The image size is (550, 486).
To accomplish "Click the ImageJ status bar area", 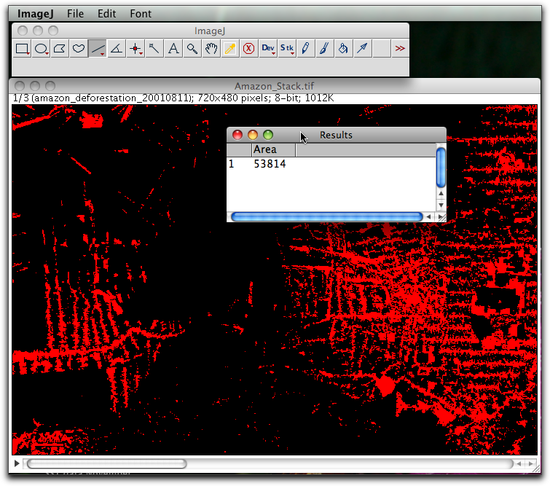I will point(210,67).
